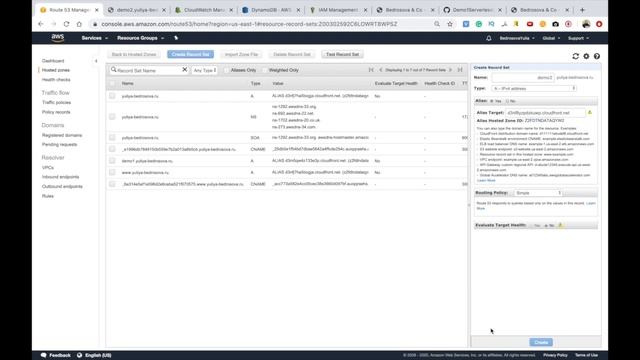Open the Global region dropdown

point(551,38)
